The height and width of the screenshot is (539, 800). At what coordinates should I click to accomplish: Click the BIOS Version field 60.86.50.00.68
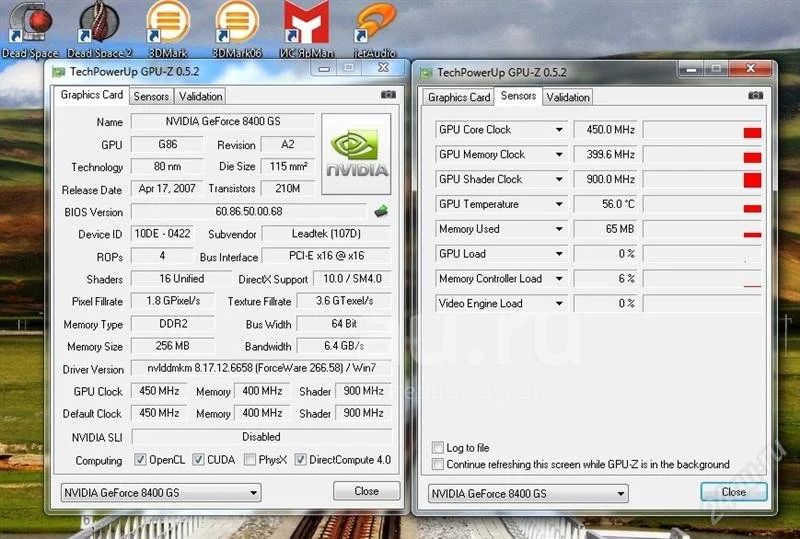(248, 211)
